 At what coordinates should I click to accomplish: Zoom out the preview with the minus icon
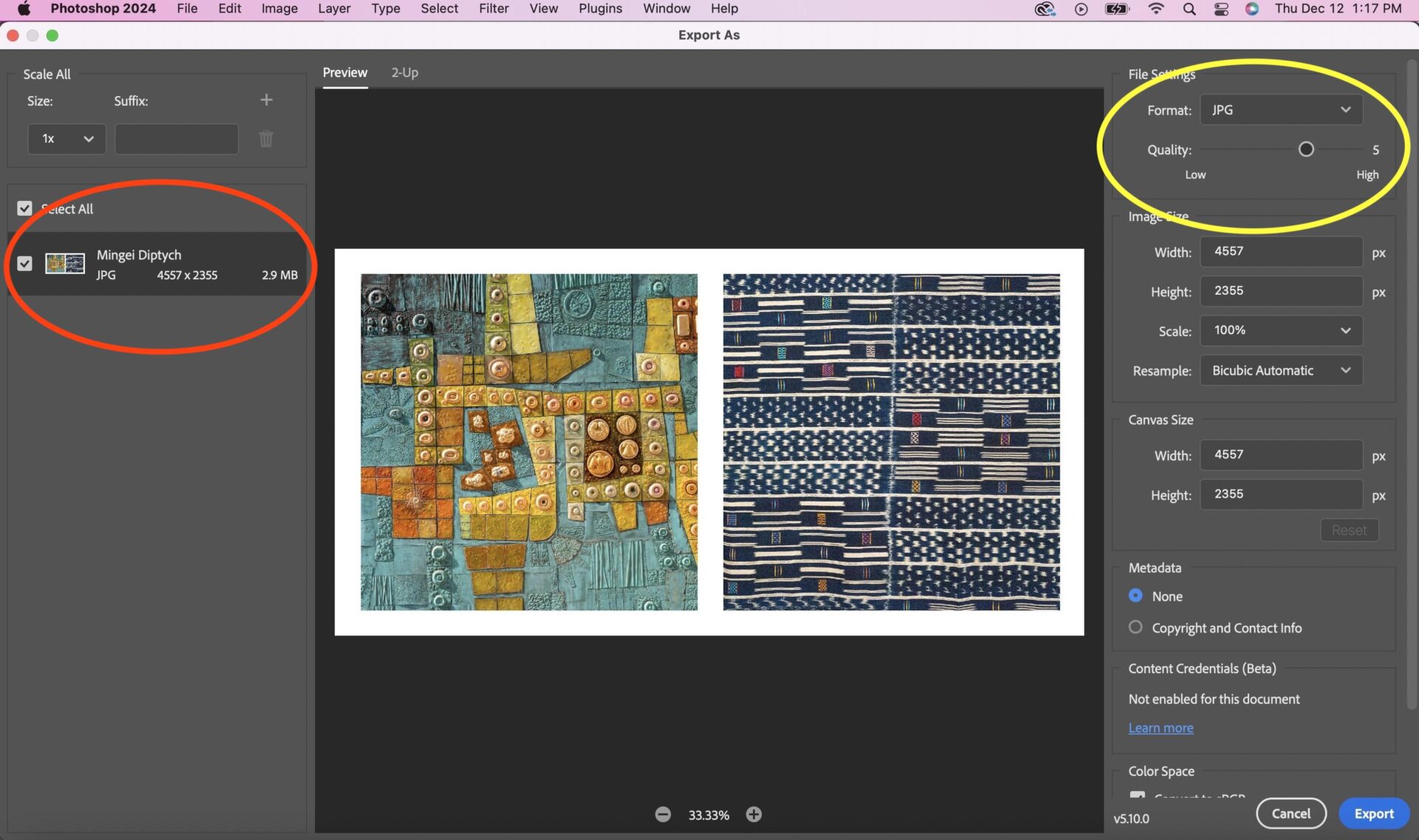point(663,814)
